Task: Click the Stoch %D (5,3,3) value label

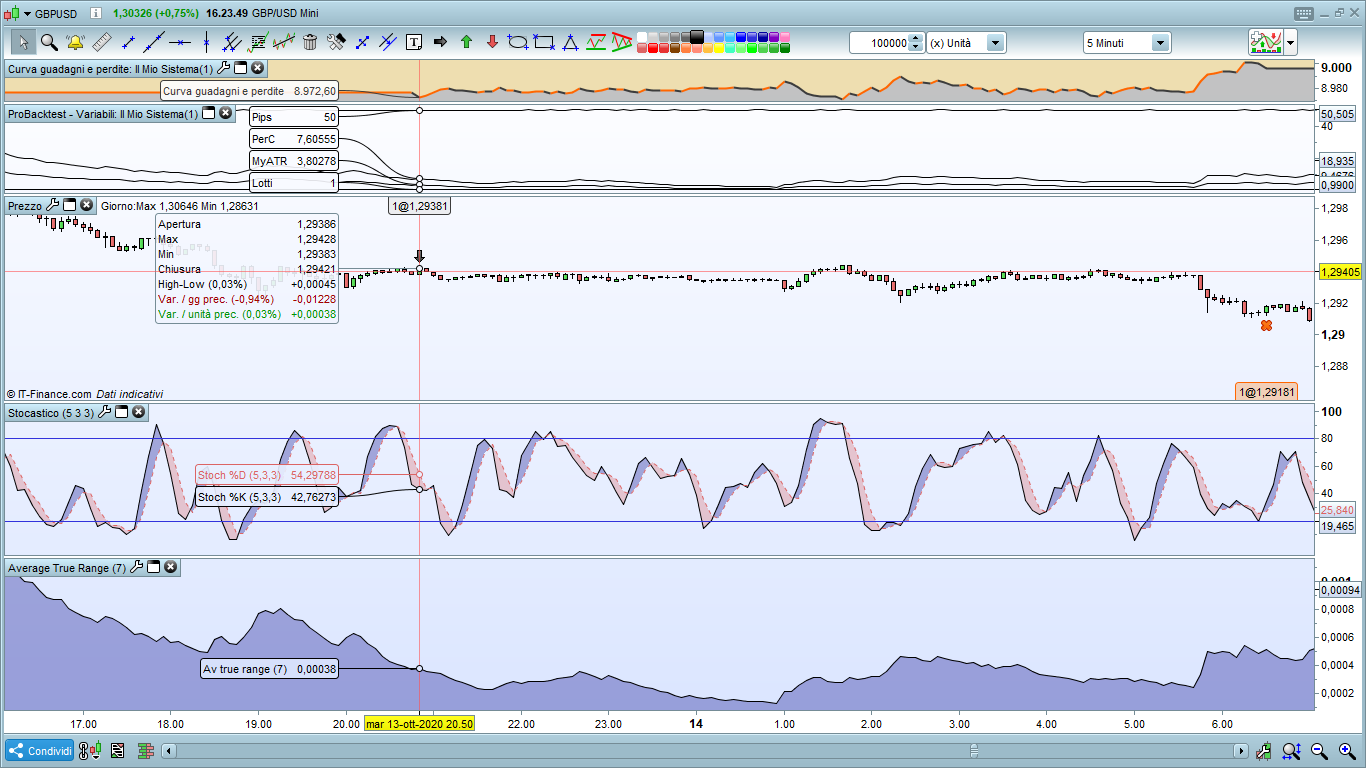Action: (x=267, y=475)
